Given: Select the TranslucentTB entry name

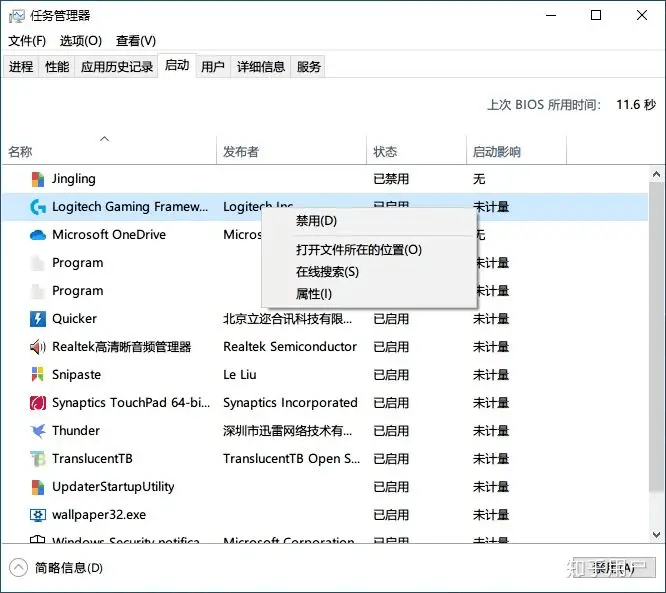Looking at the screenshot, I should [92, 459].
